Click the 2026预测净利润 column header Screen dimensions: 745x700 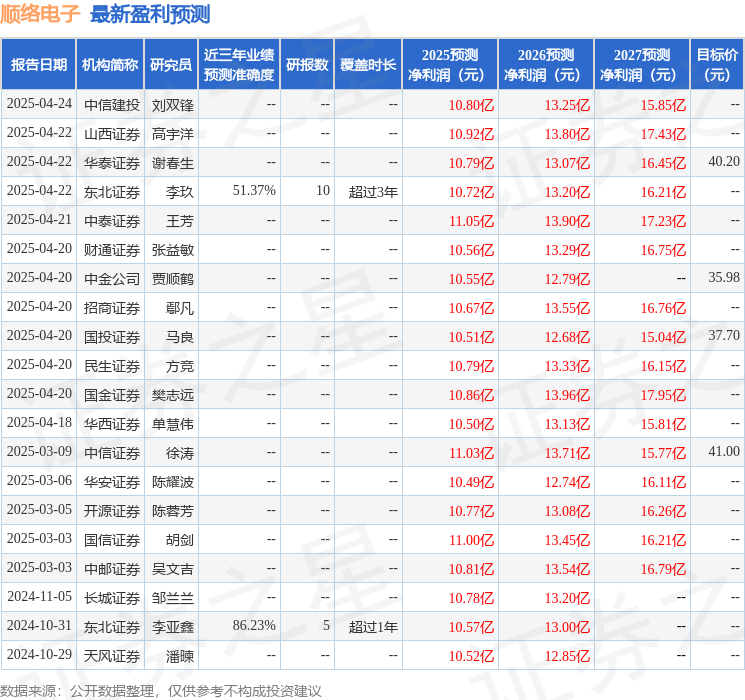(x=546, y=65)
